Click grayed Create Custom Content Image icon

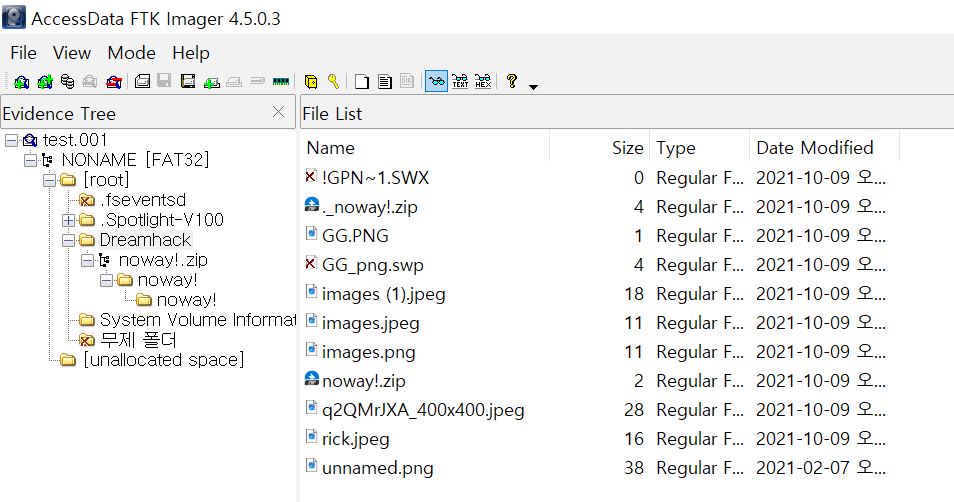(234, 82)
